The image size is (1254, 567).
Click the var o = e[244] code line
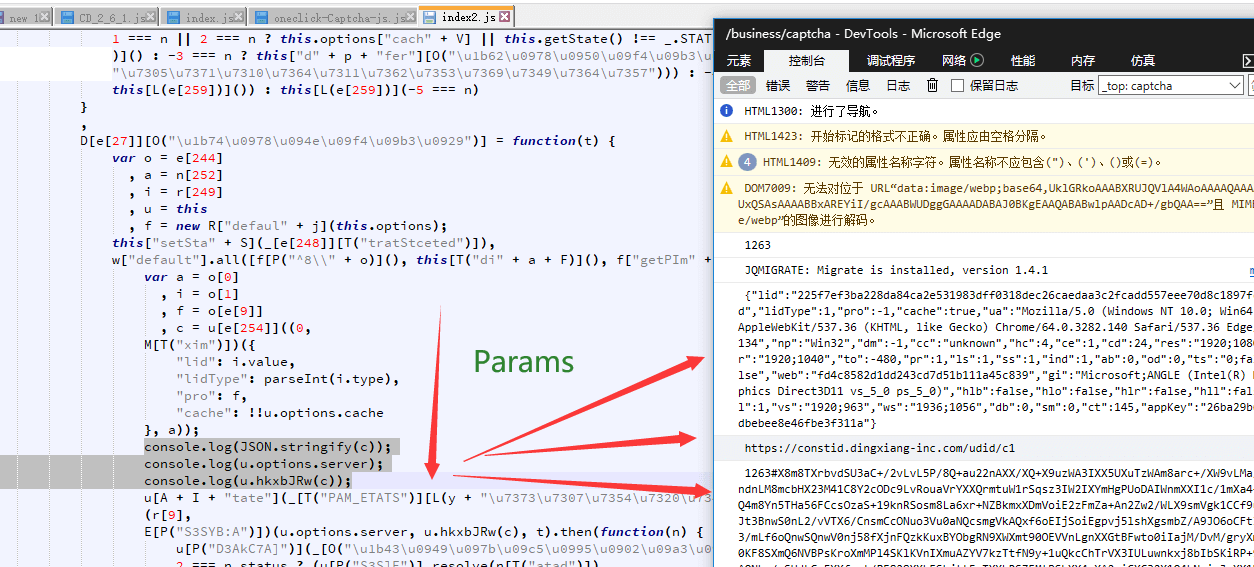pos(168,157)
